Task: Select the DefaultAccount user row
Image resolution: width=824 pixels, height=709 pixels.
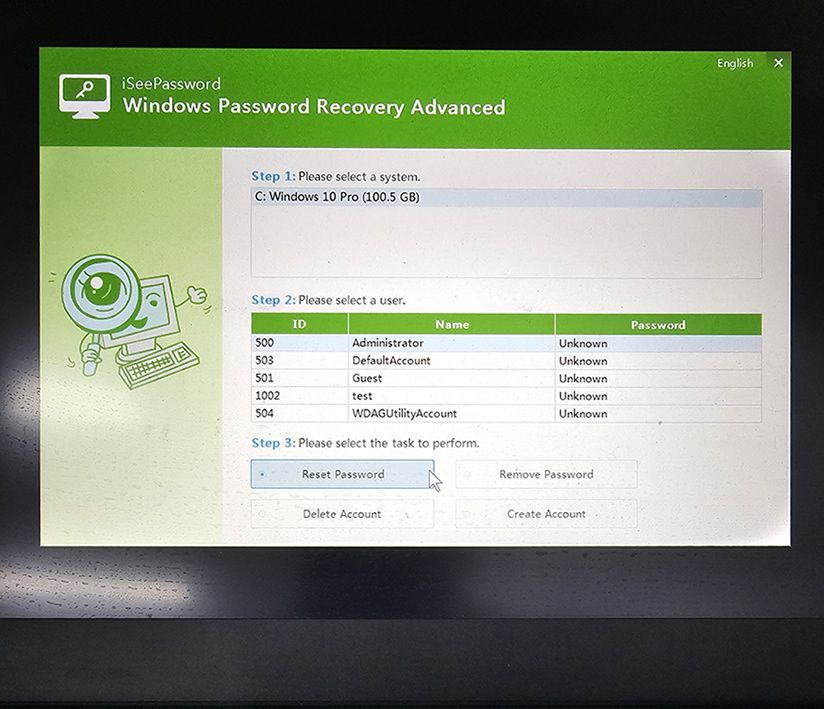Action: [x=507, y=361]
